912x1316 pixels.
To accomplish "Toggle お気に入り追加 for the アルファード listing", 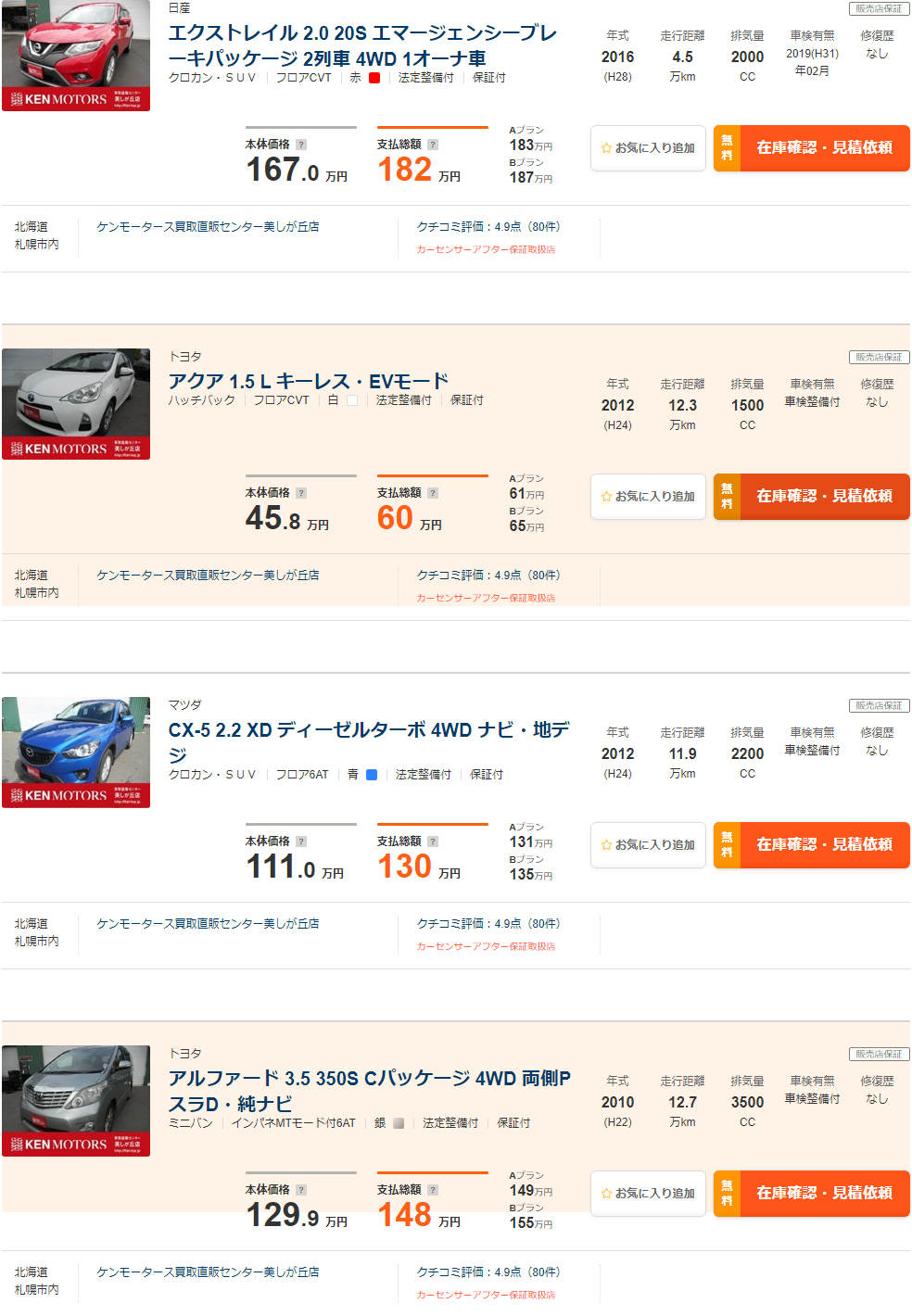I will pos(648,1193).
